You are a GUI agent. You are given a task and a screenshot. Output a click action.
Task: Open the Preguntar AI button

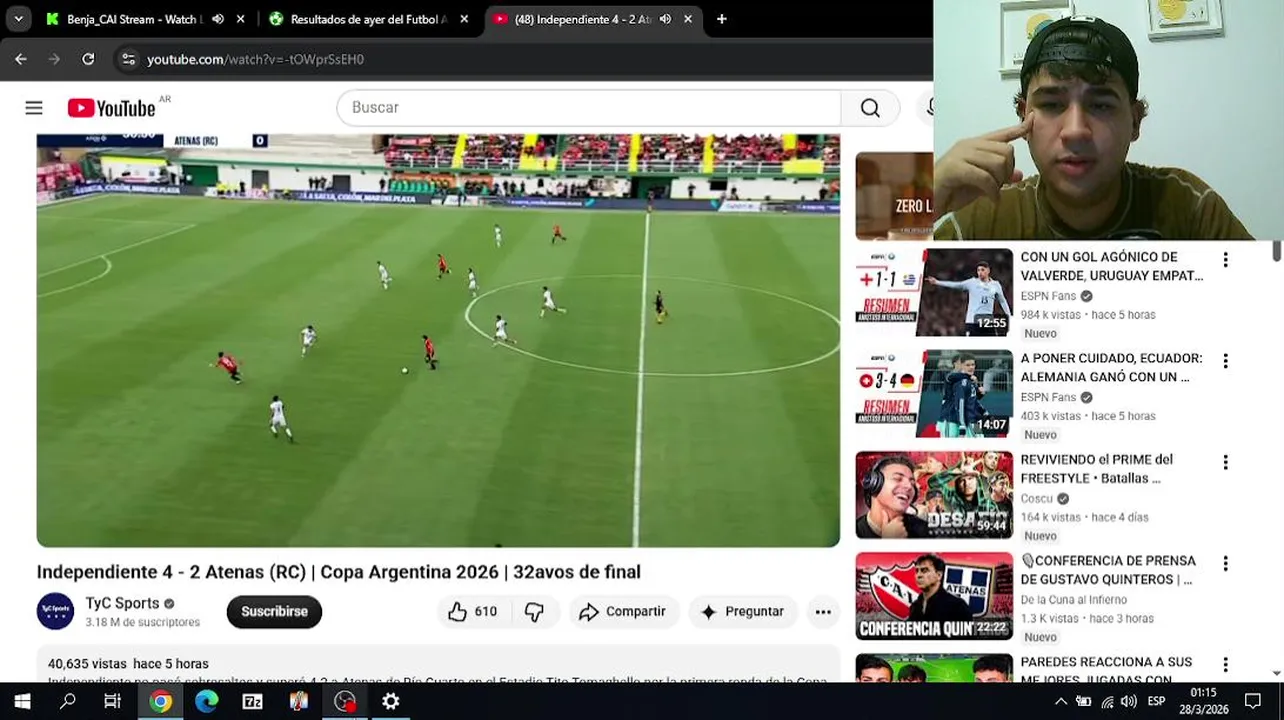point(742,611)
